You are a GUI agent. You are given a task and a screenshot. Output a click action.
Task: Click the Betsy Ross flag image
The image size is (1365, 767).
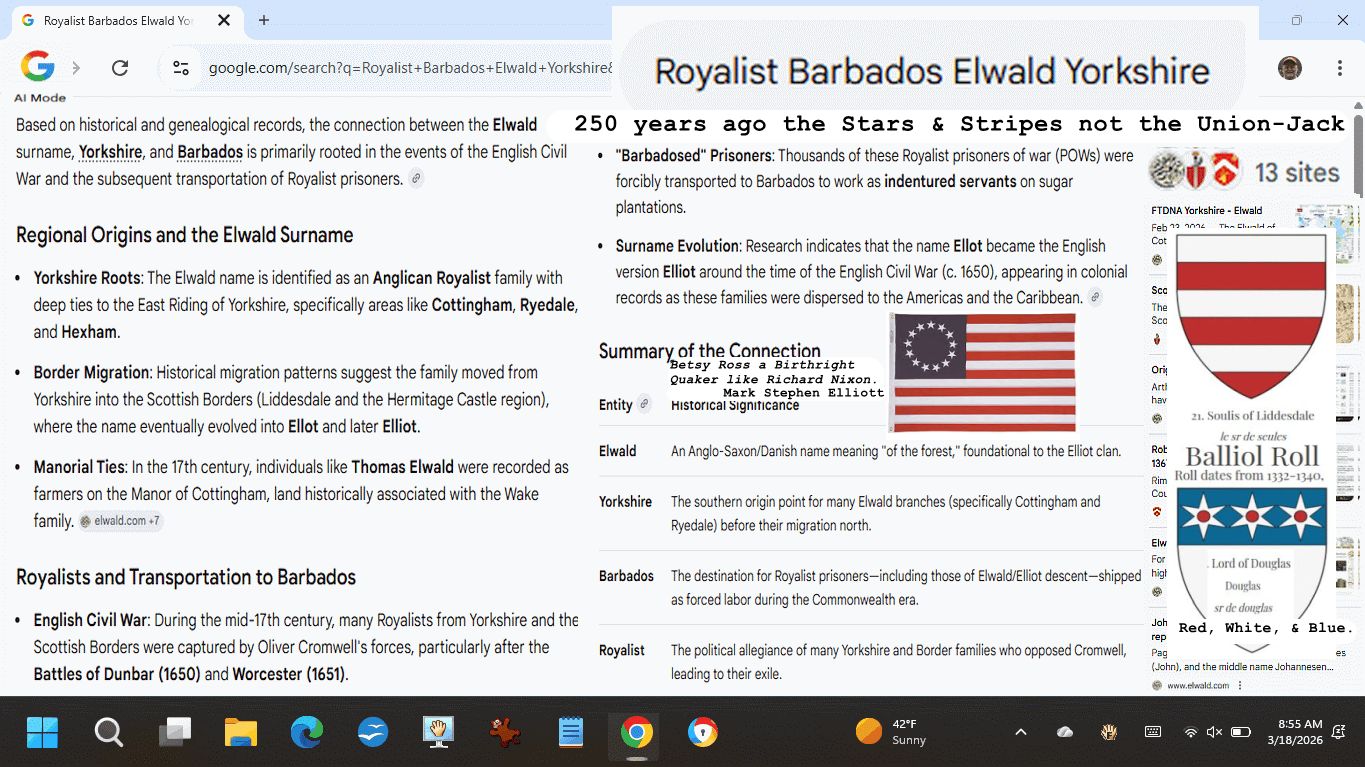(982, 372)
